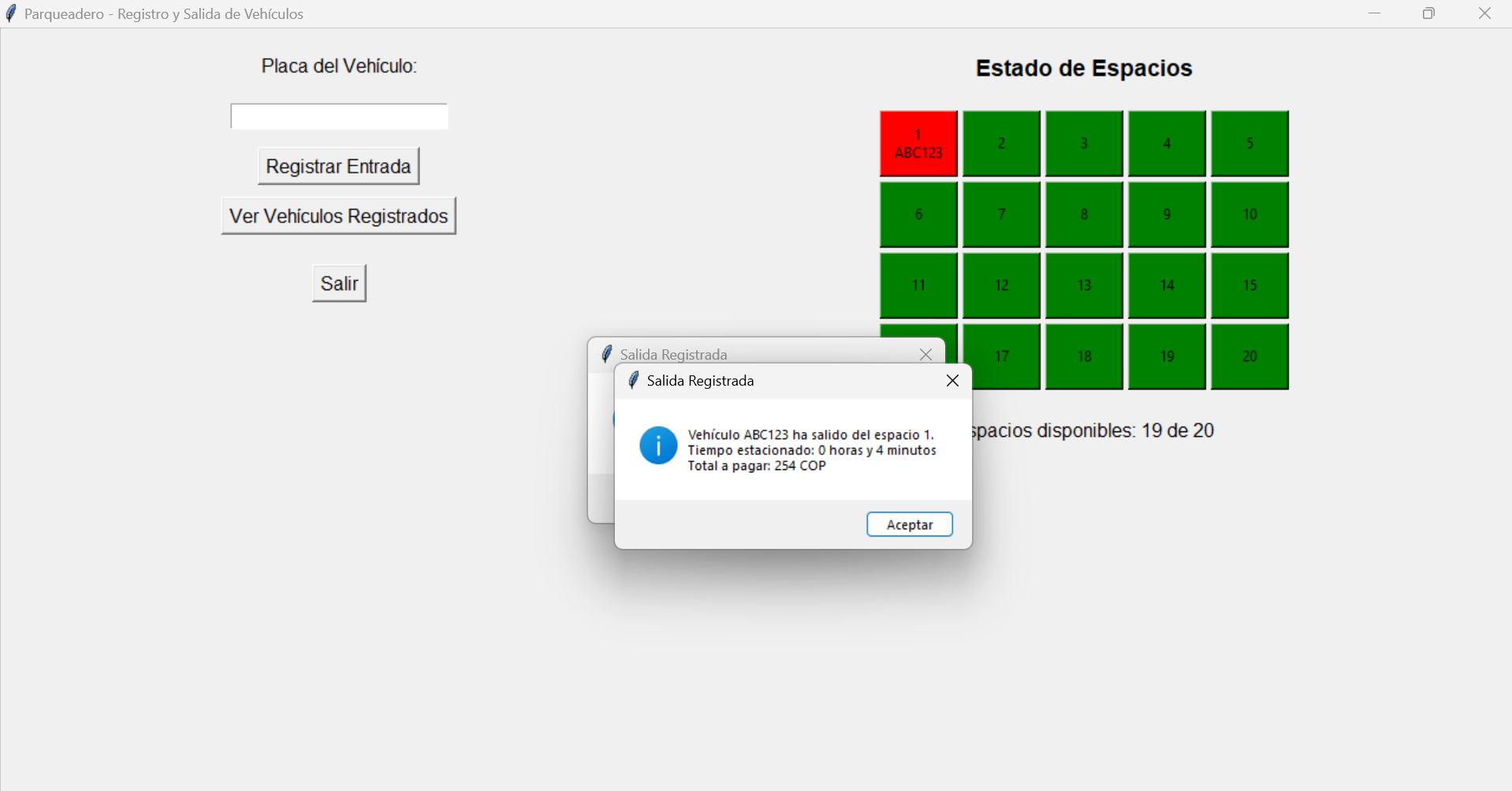Click the Aceptar button in the dialog

[x=910, y=524]
